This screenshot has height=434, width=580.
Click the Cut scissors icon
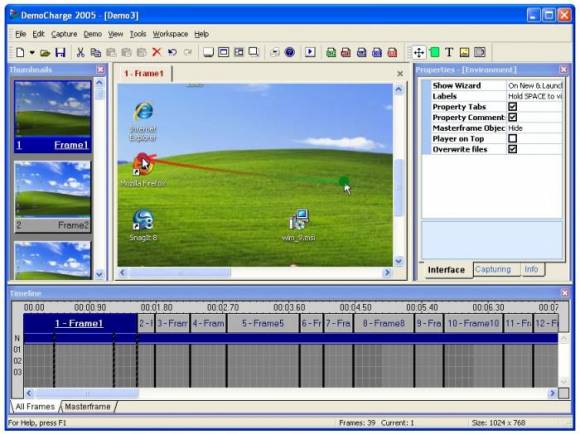click(x=80, y=53)
